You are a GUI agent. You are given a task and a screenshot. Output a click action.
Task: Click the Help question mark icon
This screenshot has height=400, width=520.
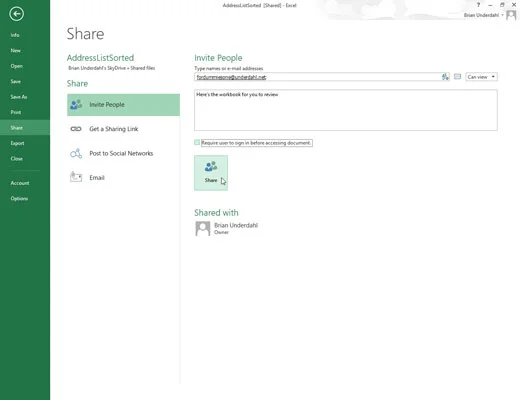pos(478,5)
